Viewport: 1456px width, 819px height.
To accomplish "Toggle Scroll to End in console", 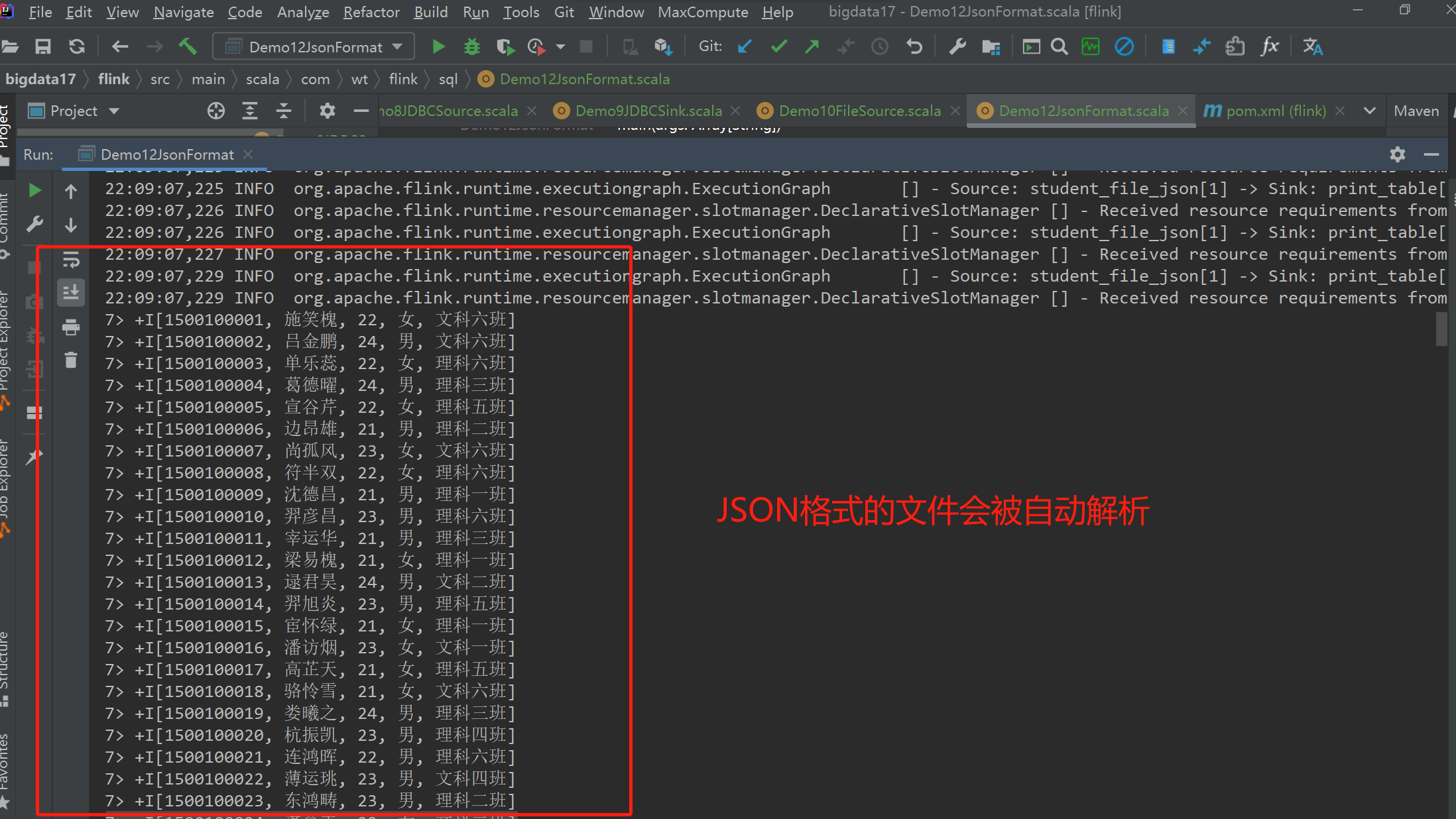I will pyautogui.click(x=71, y=292).
